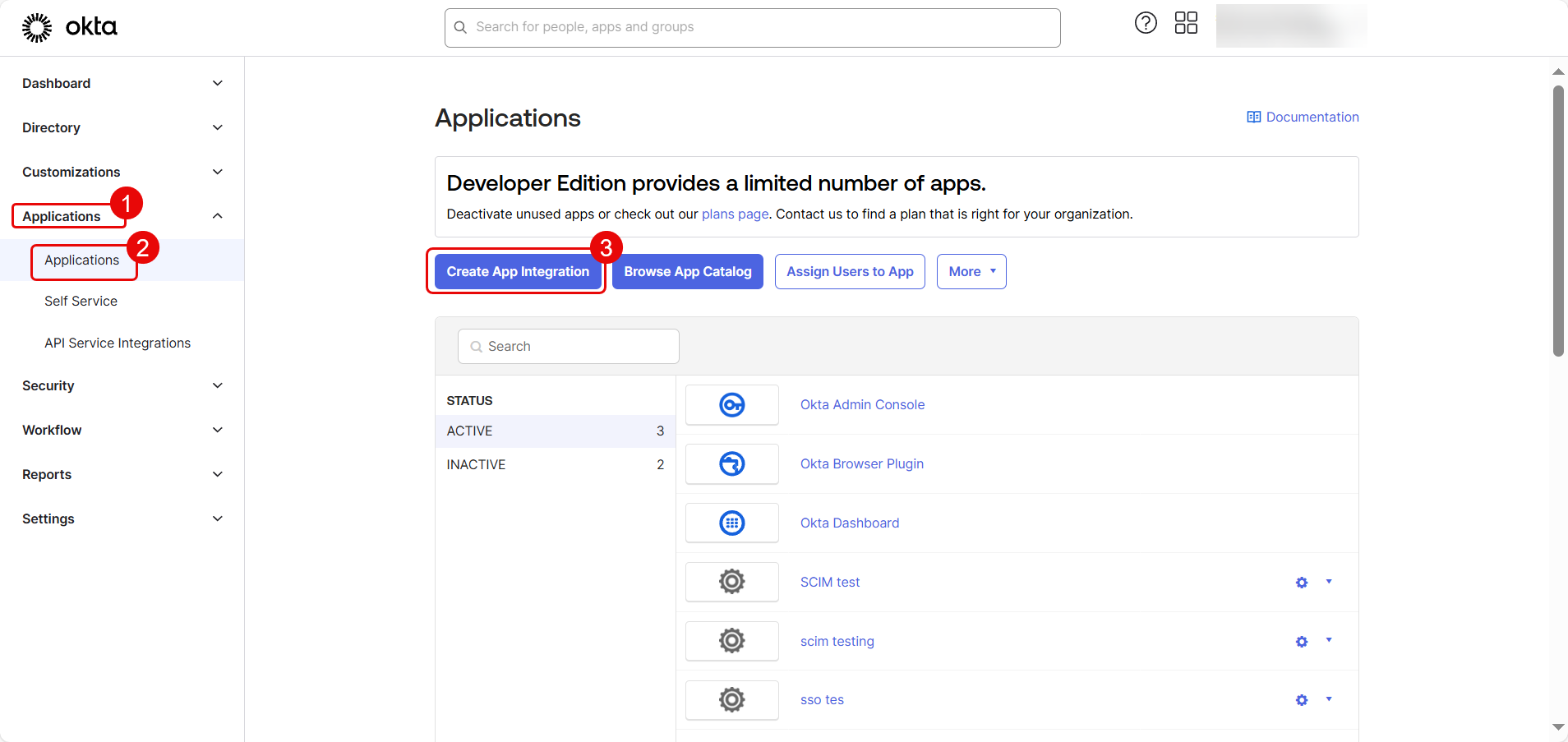
Task: Select Self Service in sidebar
Action: click(81, 302)
